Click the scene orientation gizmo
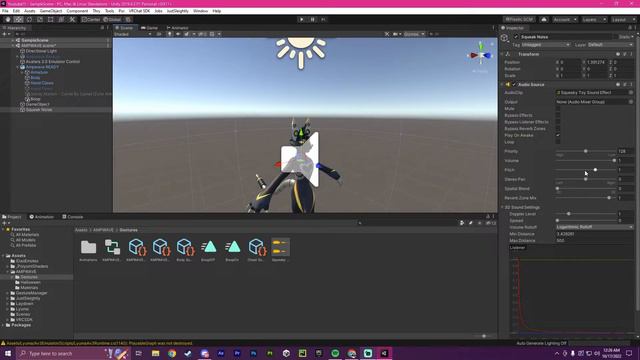Viewport: 640px width, 360px height. pyautogui.click(x=480, y=55)
